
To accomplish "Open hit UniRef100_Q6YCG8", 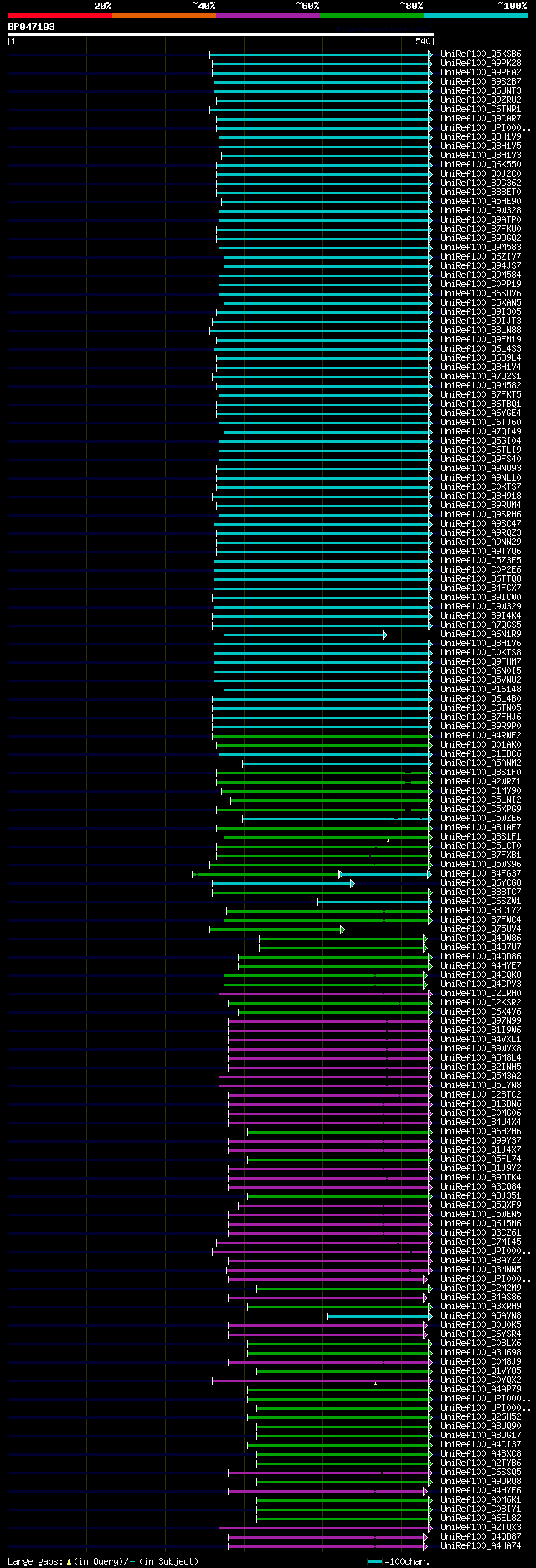I will click(481, 882).
